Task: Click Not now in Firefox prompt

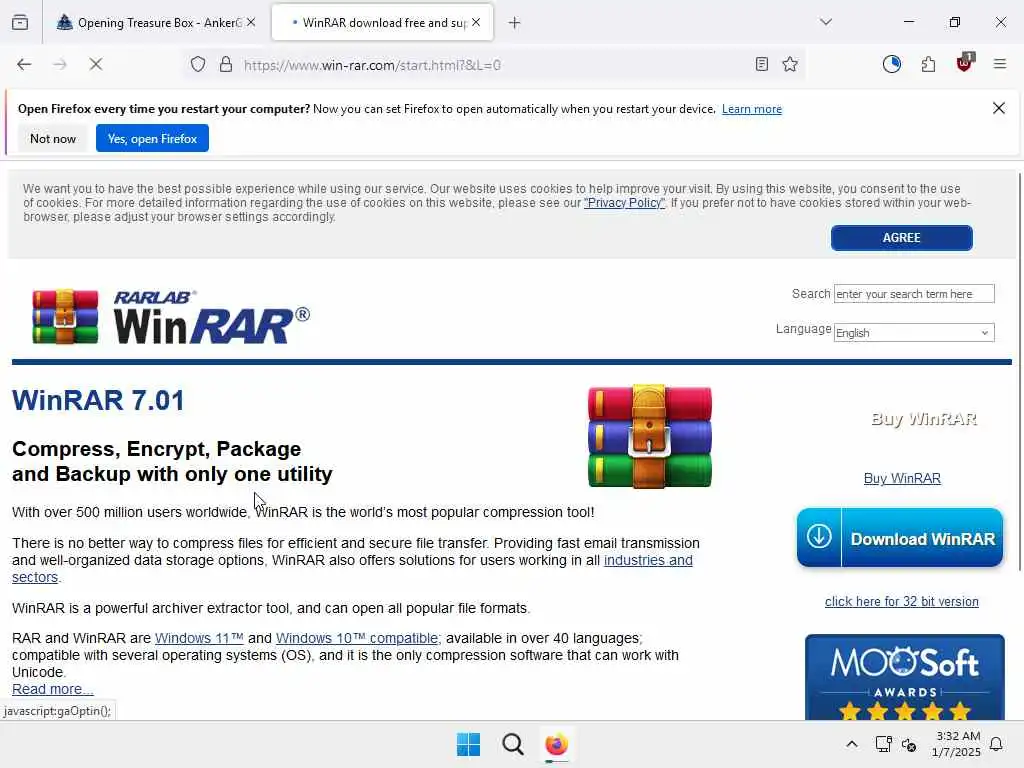Action: click(x=53, y=138)
